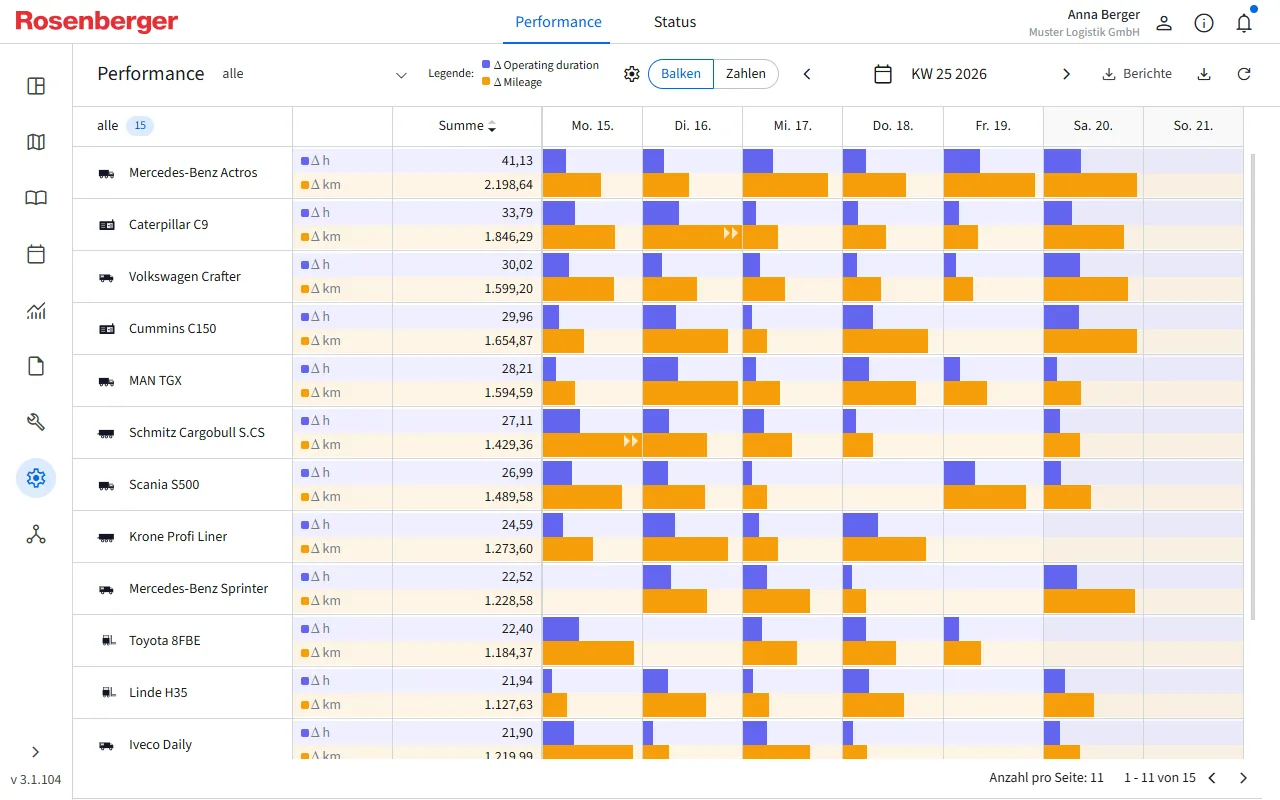Click Mileage legend orange color square

click(486, 82)
